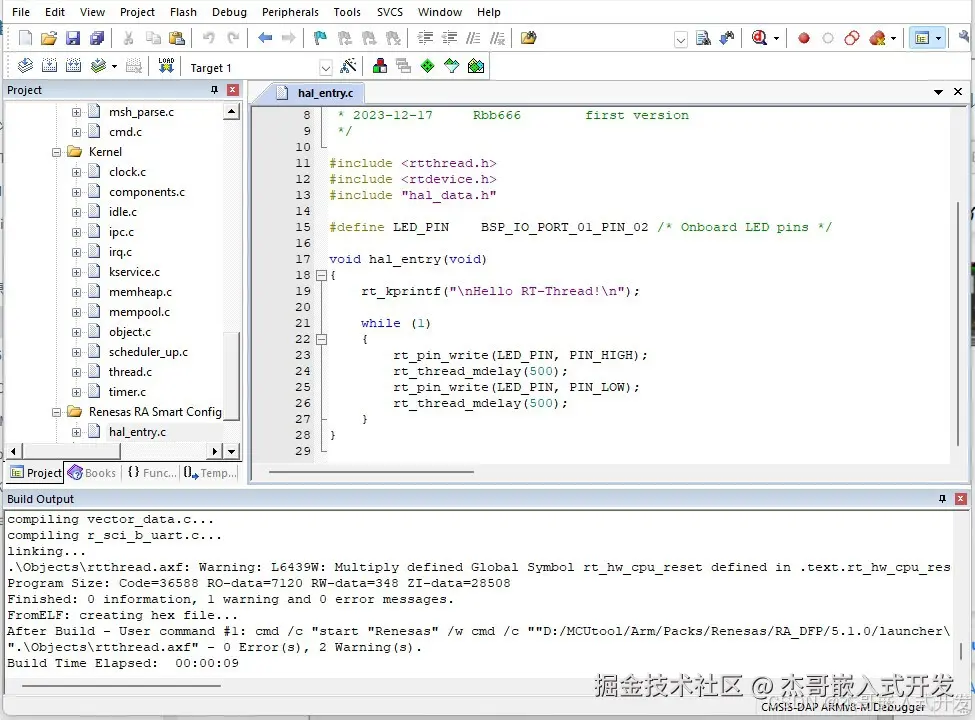This screenshot has width=975, height=720.
Task: Expand clock.c tree node
Action: 76,172
